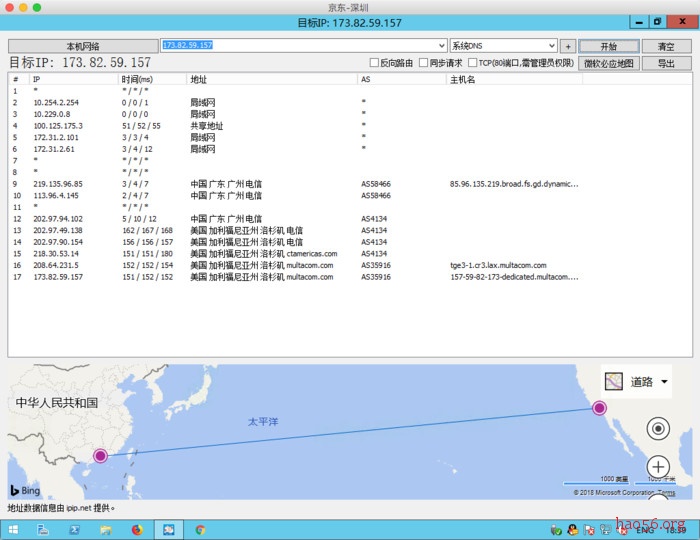700x540 pixels.
Task: Toggle the TCP port 80 checkbox
Action: pyautogui.click(x=472, y=62)
